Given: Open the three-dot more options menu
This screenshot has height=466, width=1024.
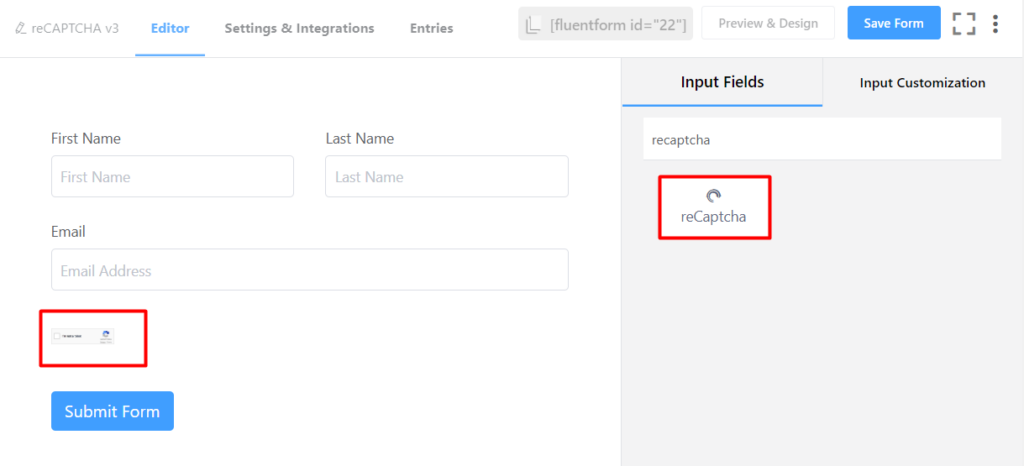Looking at the screenshot, I should pos(995,23).
